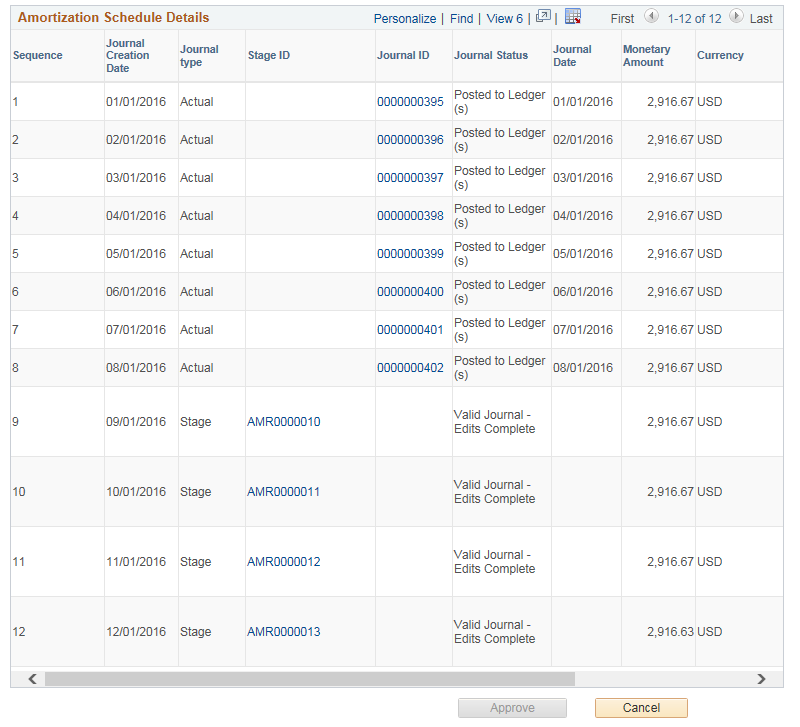Click Posted to Ledger status, row 7
Viewport: 800px width, 727px height.
499,330
